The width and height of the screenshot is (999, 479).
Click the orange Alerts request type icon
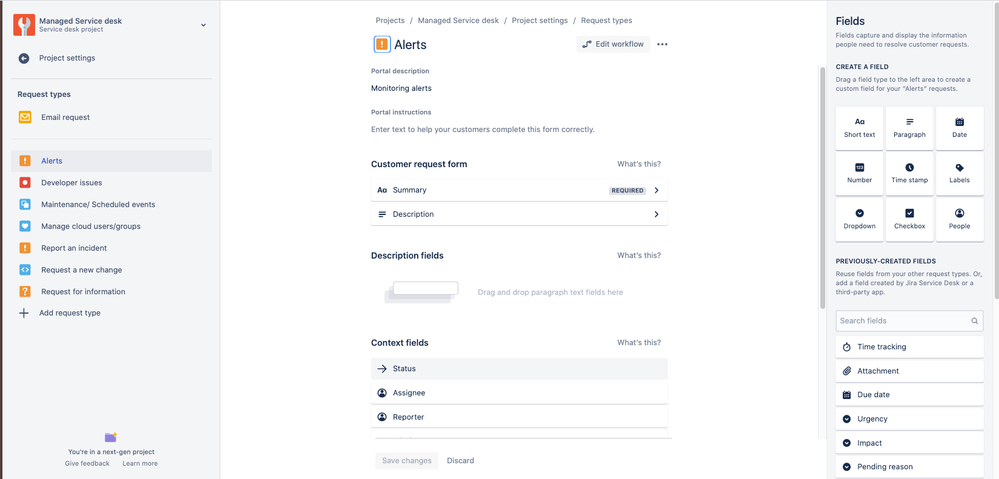[382, 45]
